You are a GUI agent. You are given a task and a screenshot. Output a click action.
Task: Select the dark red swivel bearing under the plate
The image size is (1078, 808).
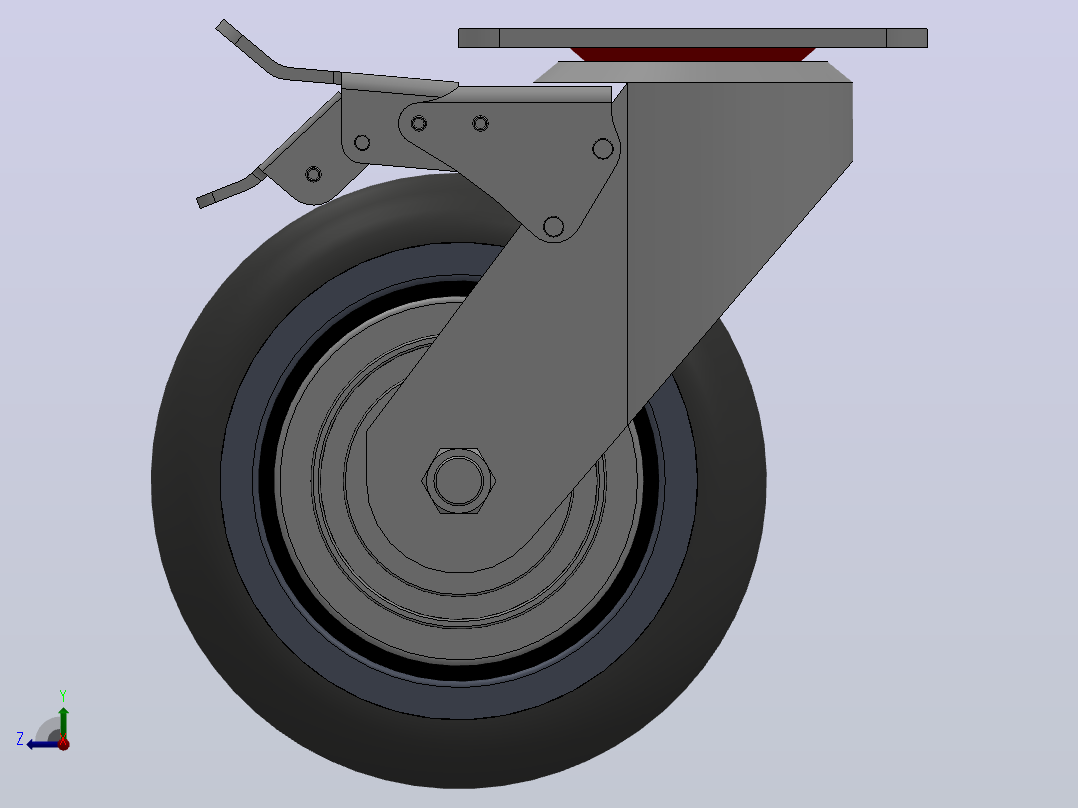(693, 54)
